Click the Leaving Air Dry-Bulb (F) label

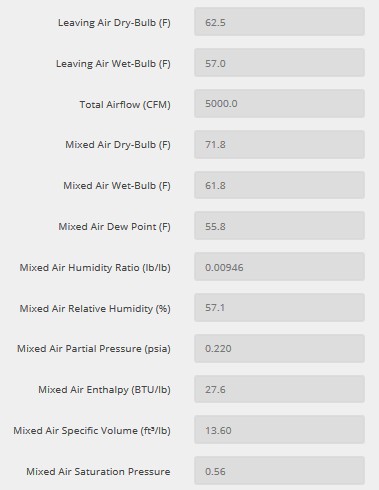pos(114,23)
